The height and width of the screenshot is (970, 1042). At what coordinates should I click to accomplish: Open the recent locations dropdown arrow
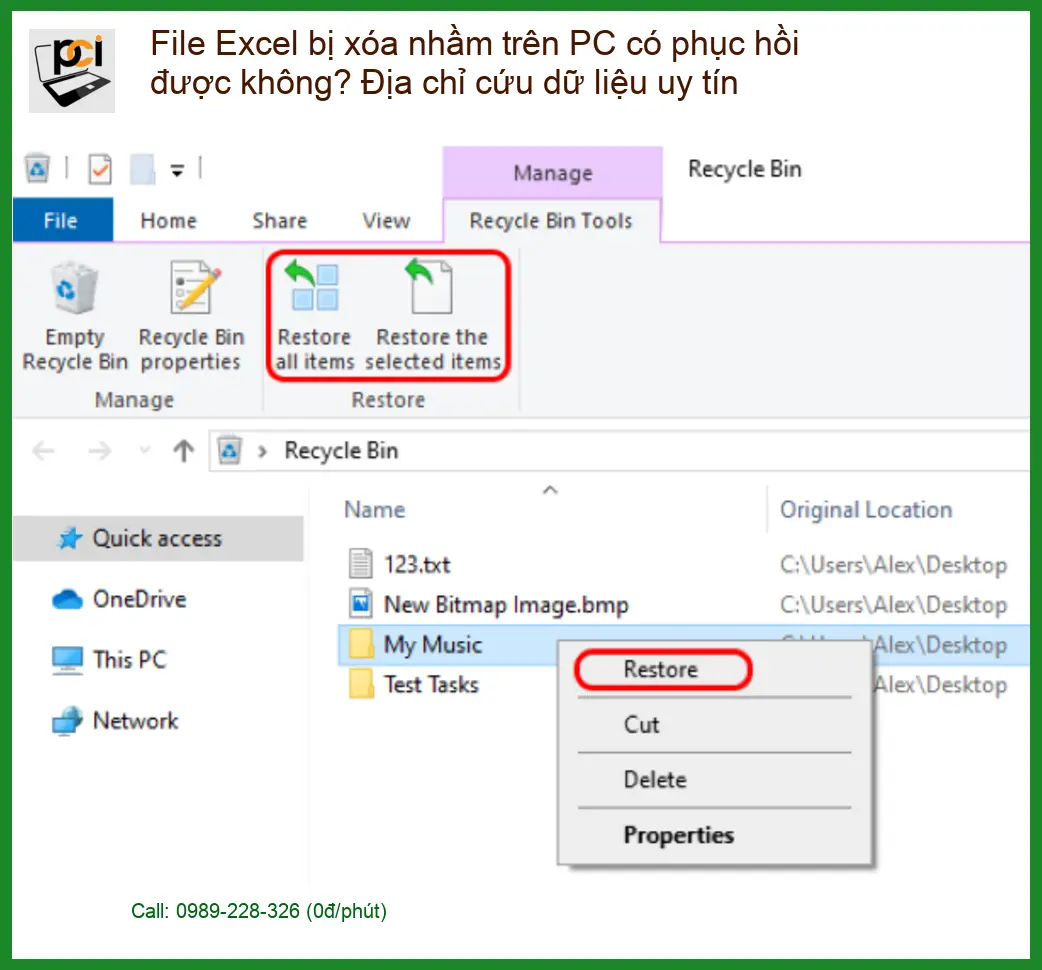coord(144,450)
